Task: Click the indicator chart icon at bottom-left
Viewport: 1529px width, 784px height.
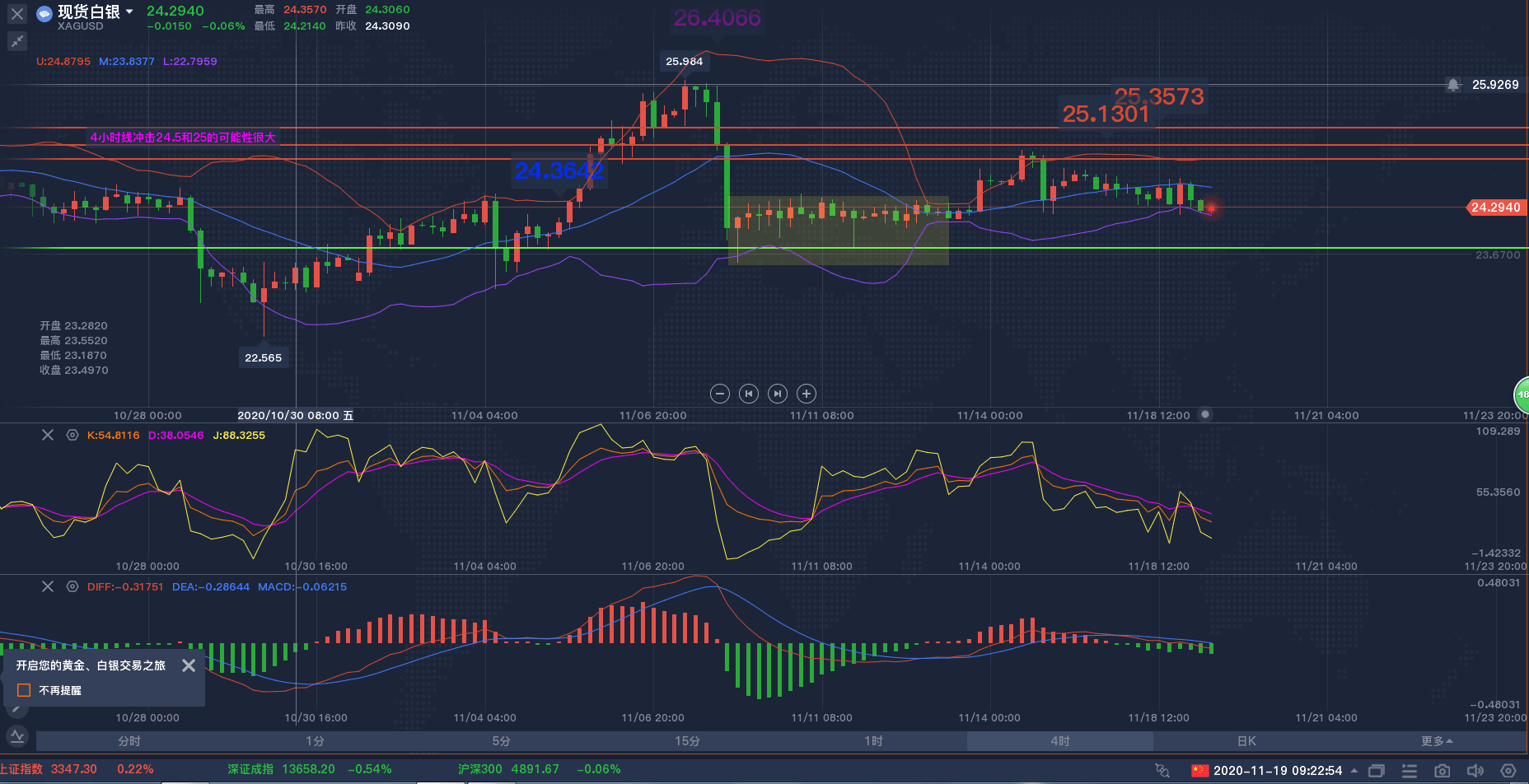Action: [17, 735]
